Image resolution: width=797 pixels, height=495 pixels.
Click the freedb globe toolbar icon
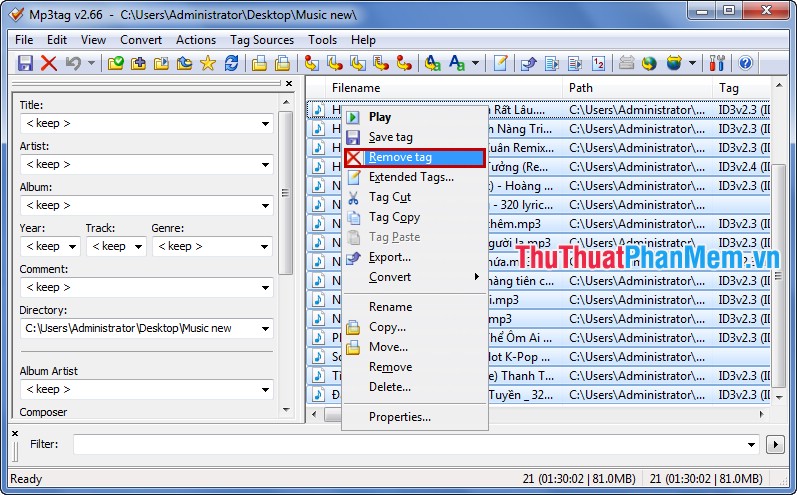pos(649,63)
